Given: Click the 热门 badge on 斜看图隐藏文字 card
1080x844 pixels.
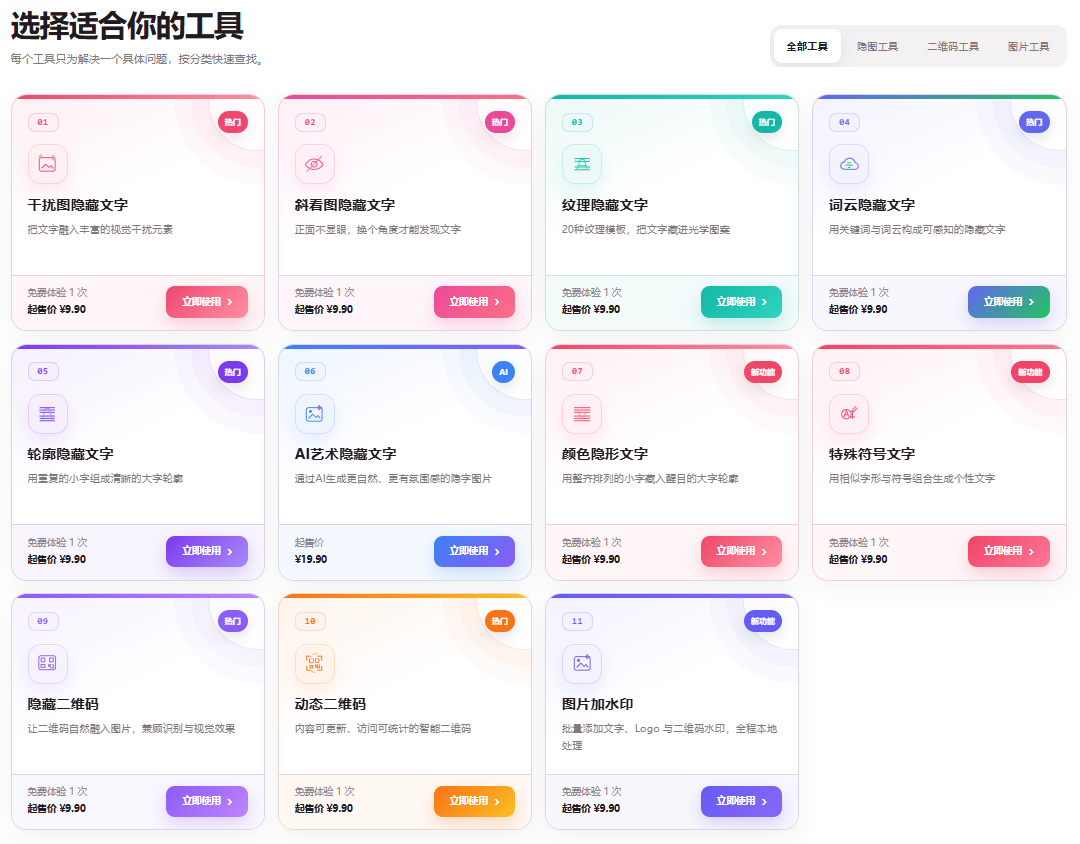Looking at the screenshot, I should tap(500, 122).
